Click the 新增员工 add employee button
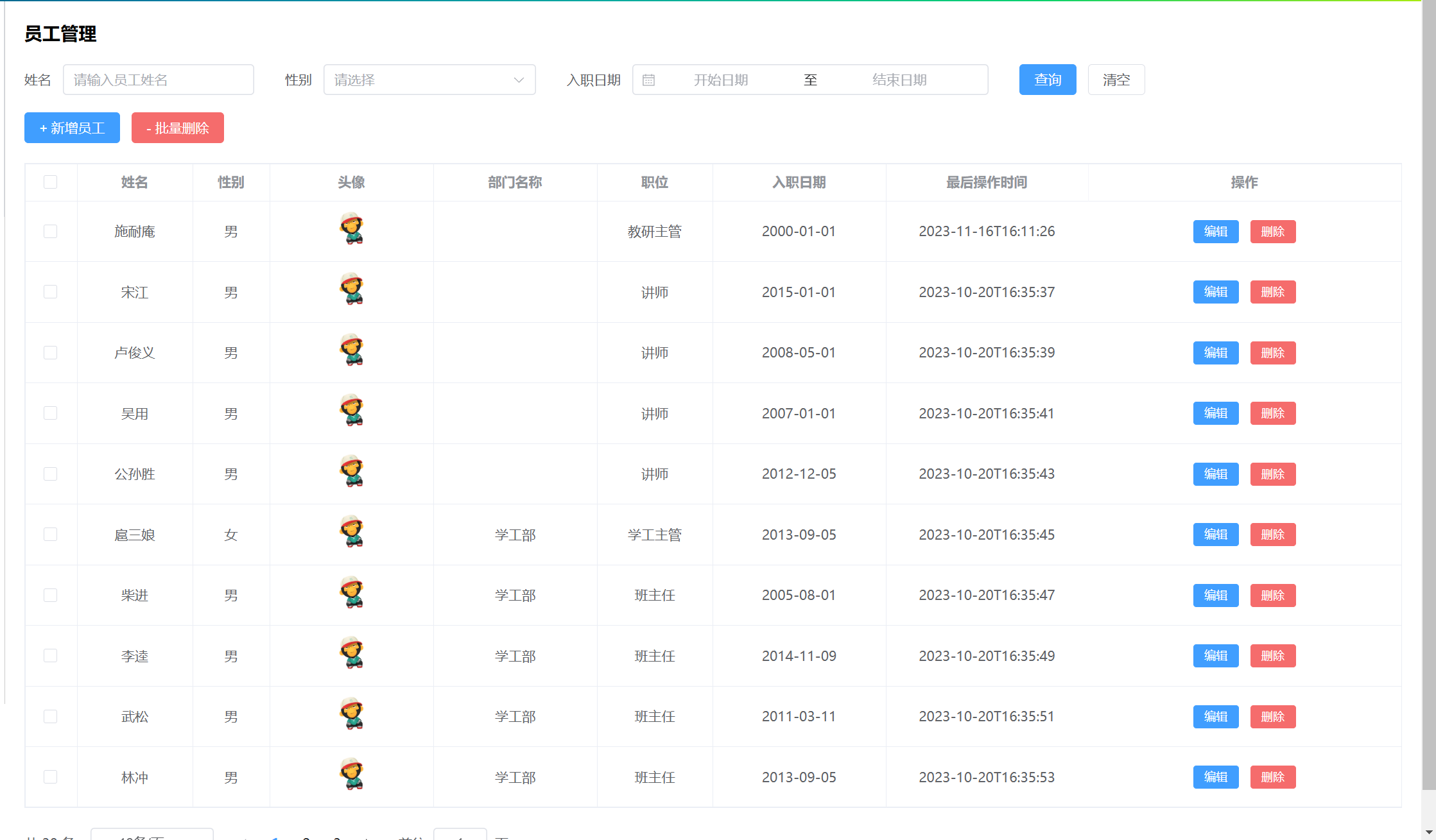1436x840 pixels. pyautogui.click(x=72, y=128)
